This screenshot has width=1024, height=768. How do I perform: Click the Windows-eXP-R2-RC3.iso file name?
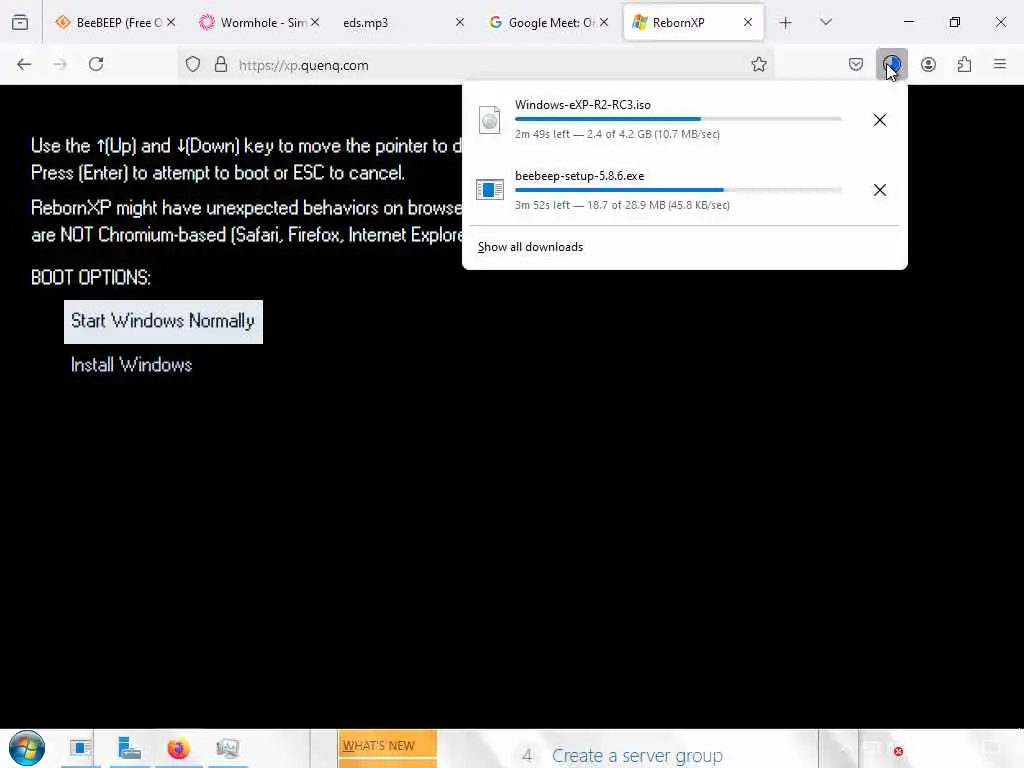coord(583,104)
